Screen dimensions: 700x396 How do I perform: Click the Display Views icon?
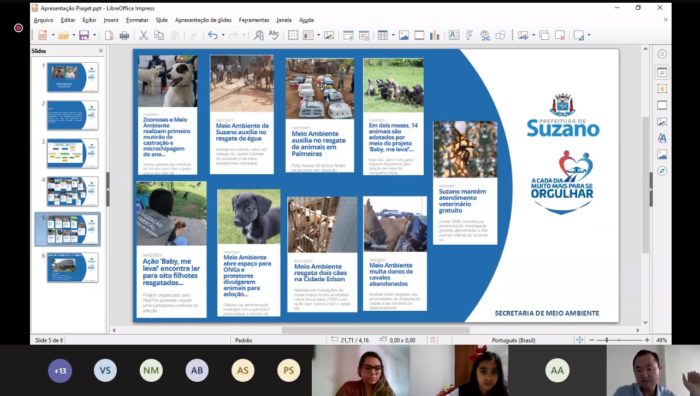(x=308, y=35)
